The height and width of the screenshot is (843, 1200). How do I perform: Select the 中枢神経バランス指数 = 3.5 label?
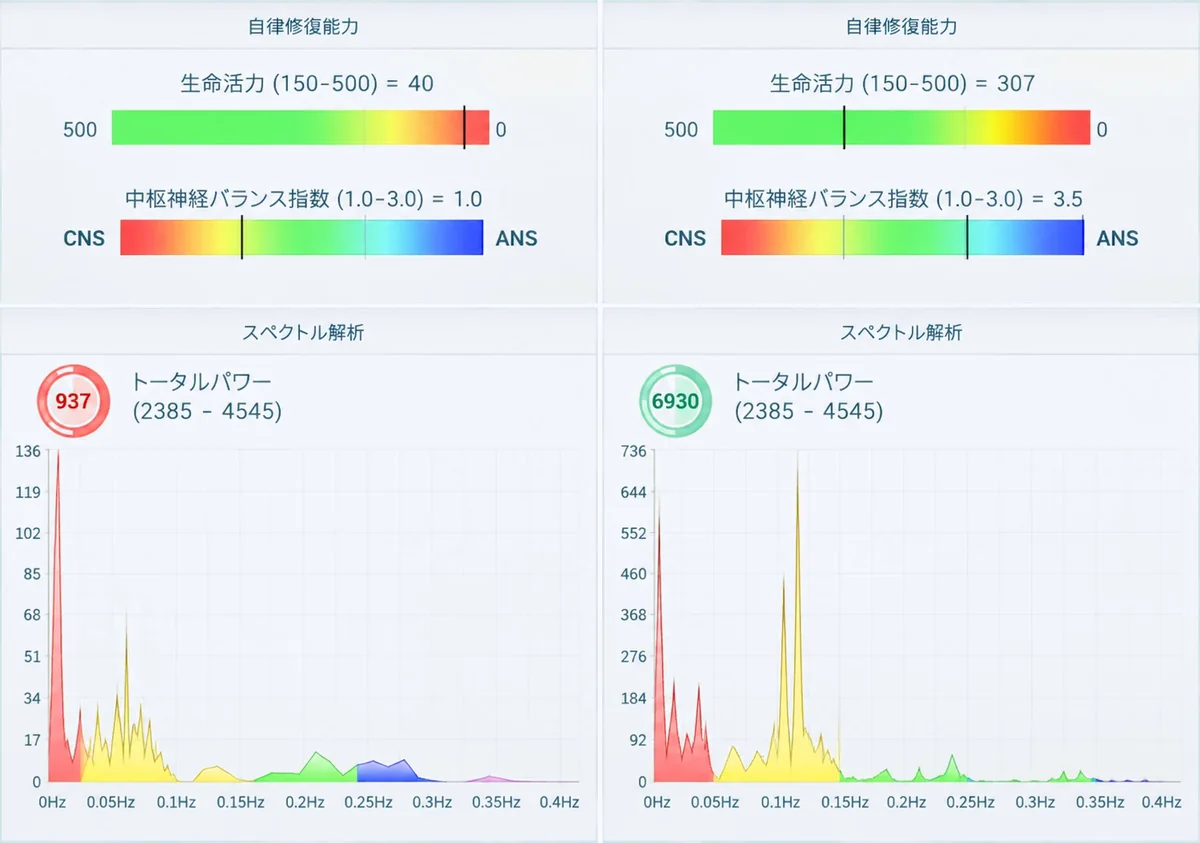tap(903, 199)
